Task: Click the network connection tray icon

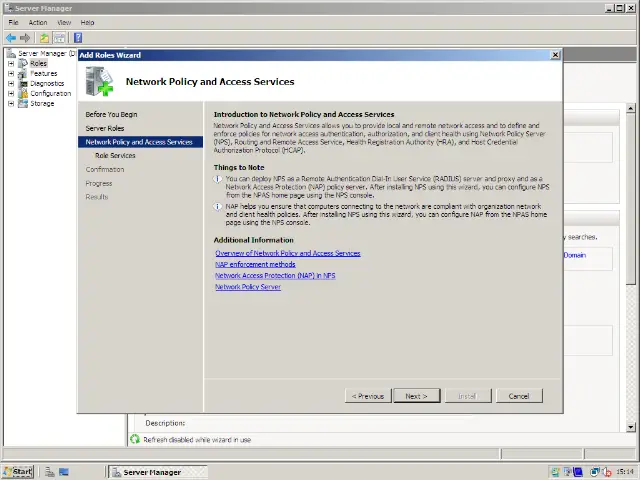Action: pos(595,472)
